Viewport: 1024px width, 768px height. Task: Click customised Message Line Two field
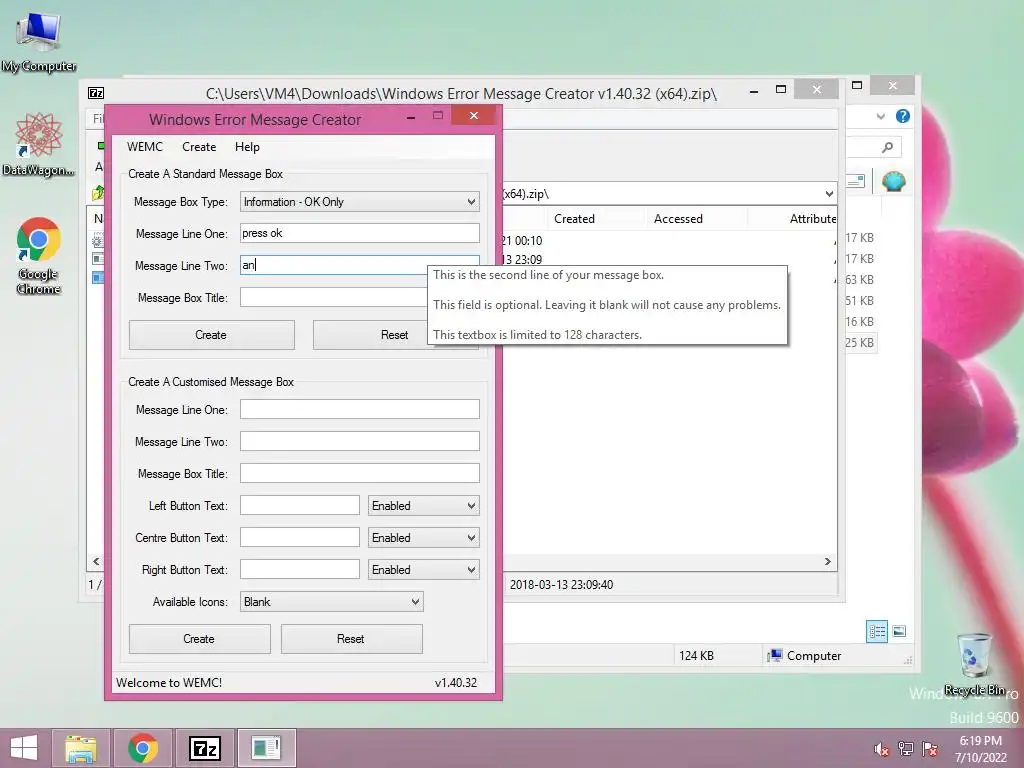pos(359,441)
